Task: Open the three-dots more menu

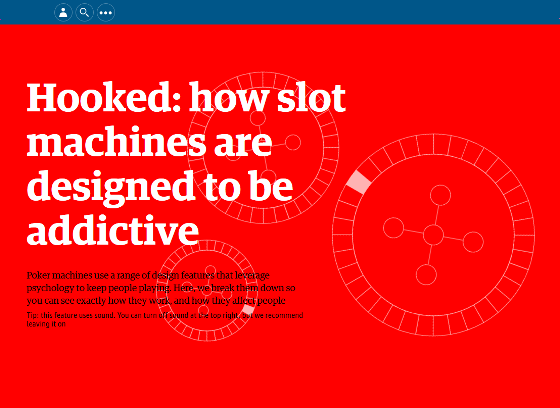Action: click(106, 13)
